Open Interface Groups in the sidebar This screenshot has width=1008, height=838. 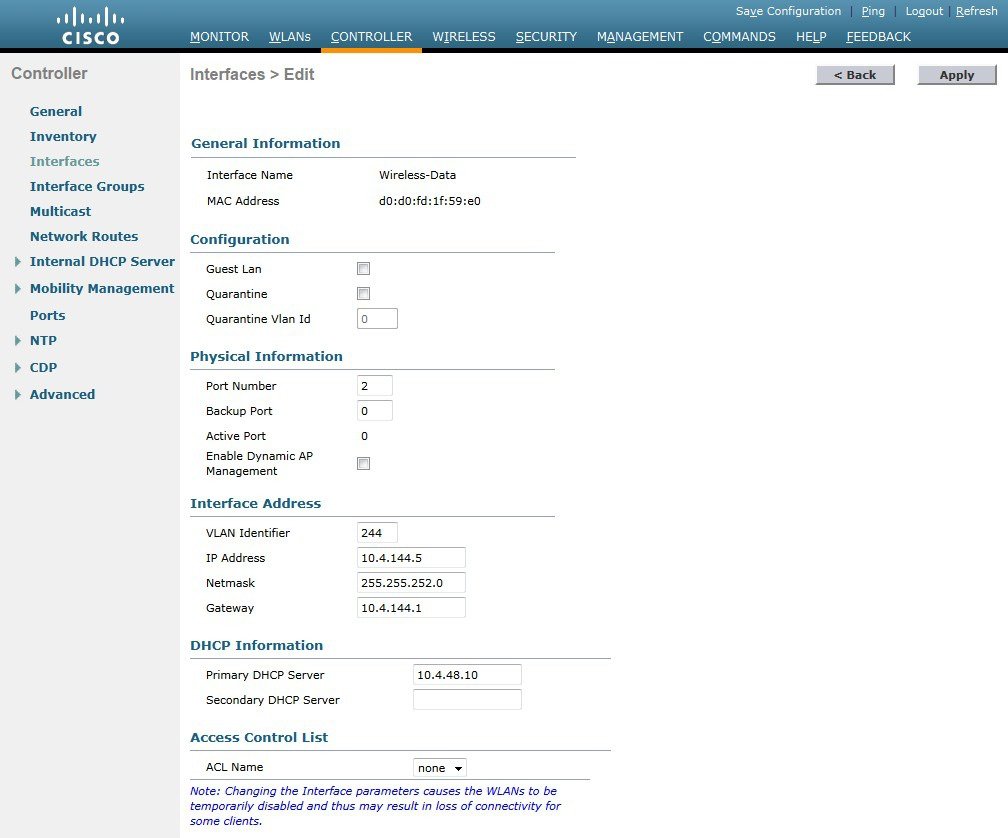(x=87, y=186)
